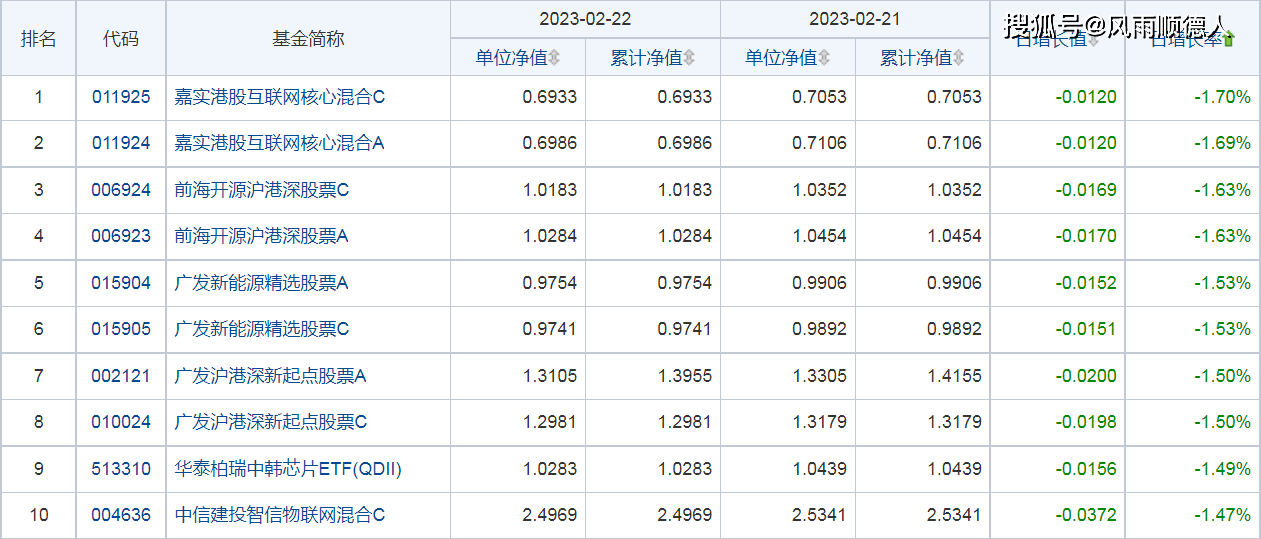Click sort icon beside 2023-02-22 单位净值
Image resolution: width=1261 pixels, height=539 pixels.
coord(555,58)
